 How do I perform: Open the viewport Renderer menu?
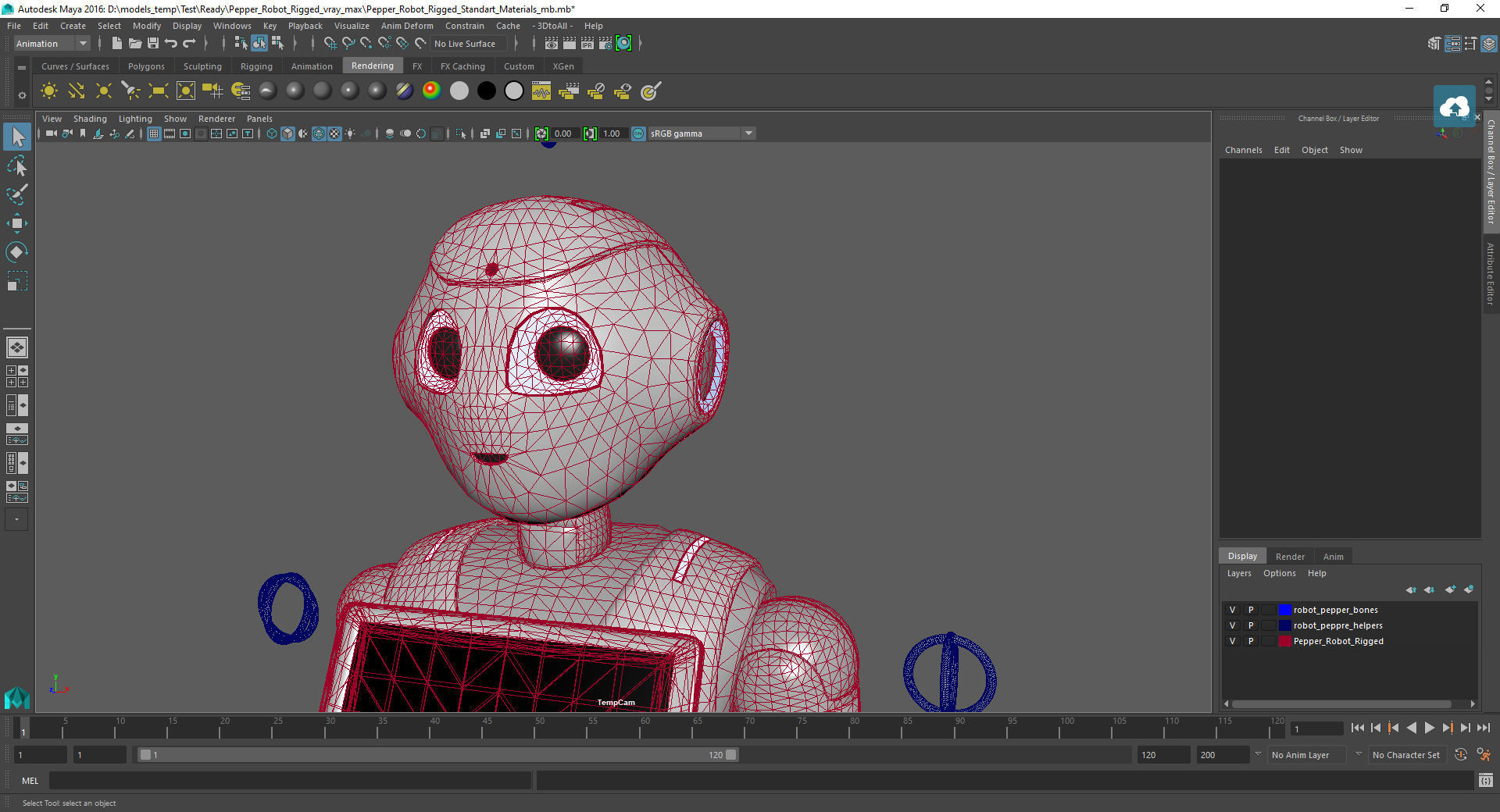click(x=216, y=119)
